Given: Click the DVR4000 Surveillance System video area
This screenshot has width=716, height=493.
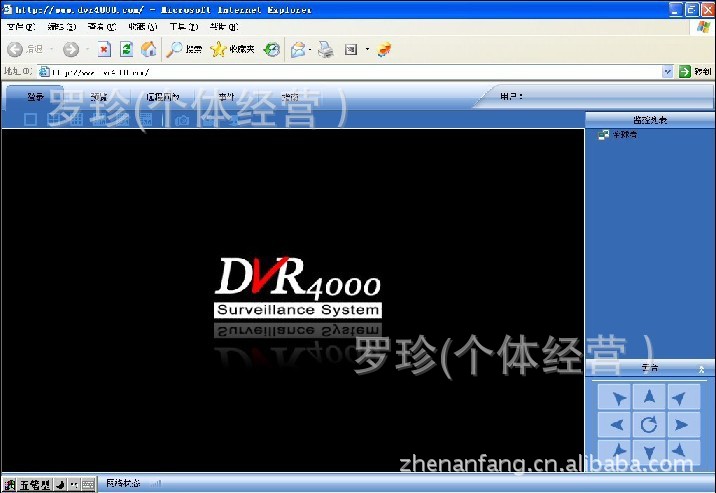Looking at the screenshot, I should click(x=293, y=300).
